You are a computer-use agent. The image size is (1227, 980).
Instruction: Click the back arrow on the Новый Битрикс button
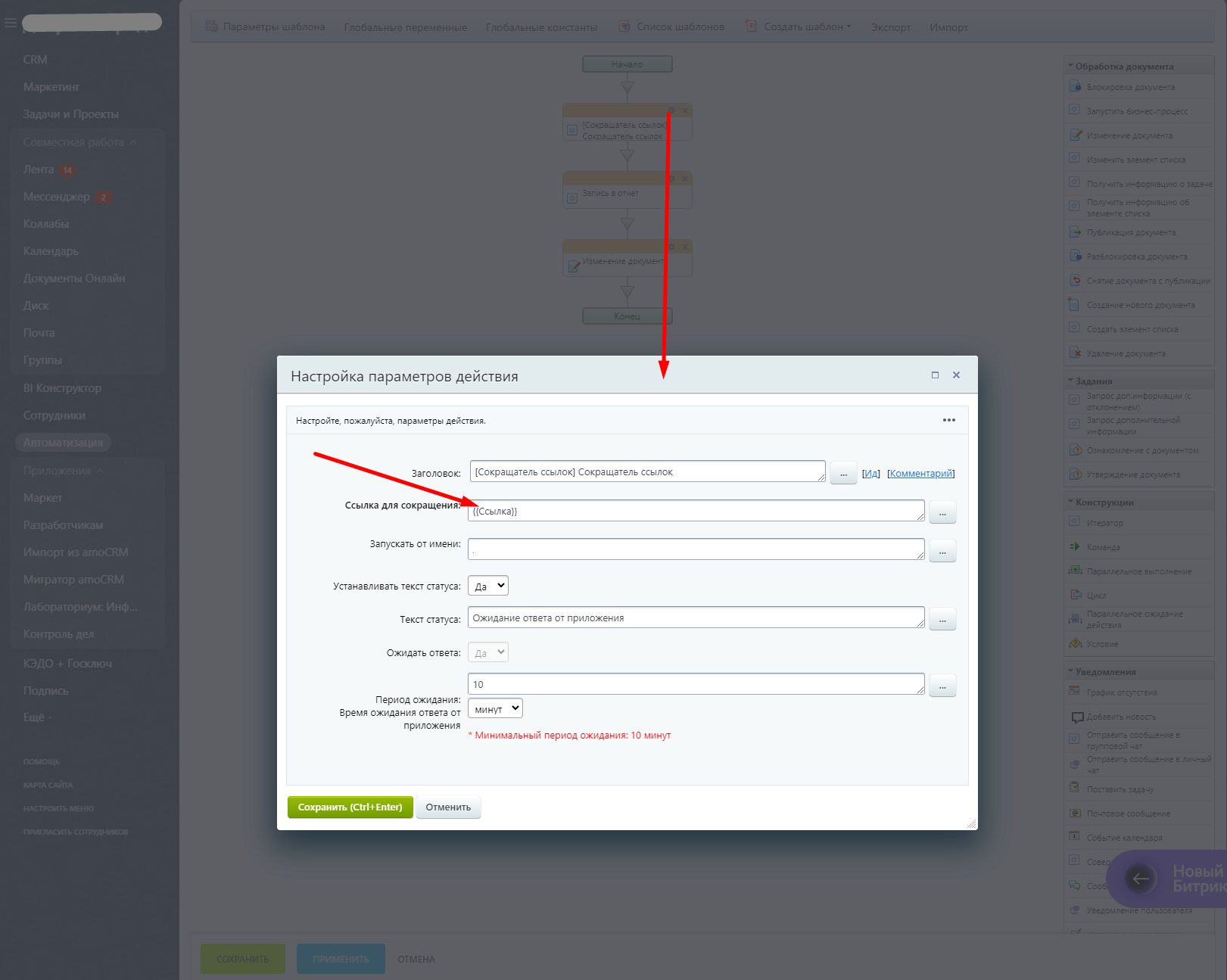point(1141,879)
